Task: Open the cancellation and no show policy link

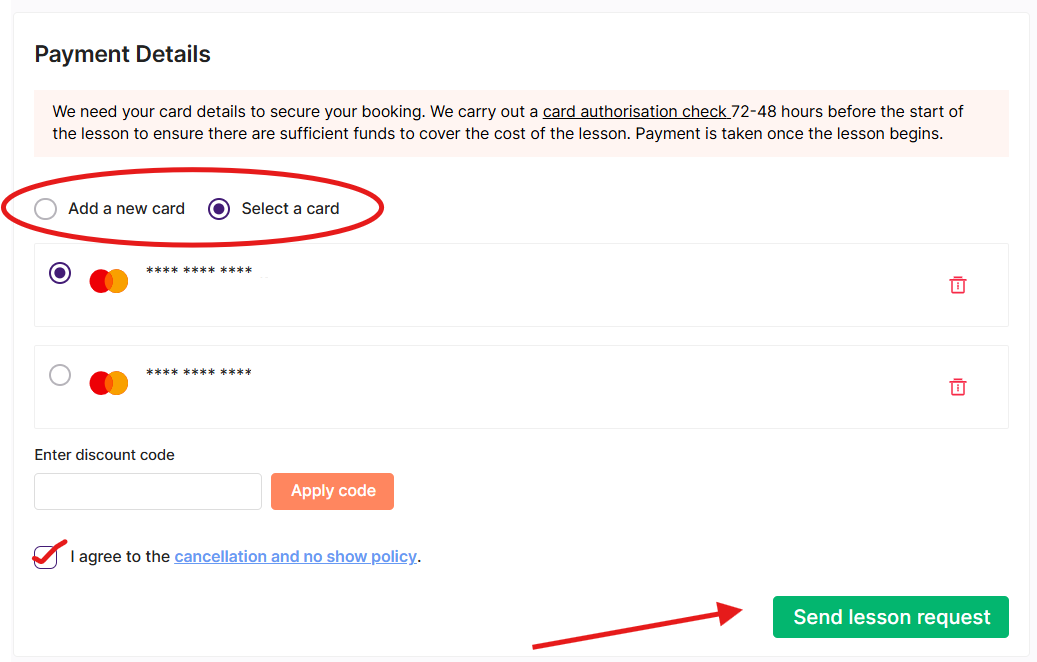Action: point(296,557)
